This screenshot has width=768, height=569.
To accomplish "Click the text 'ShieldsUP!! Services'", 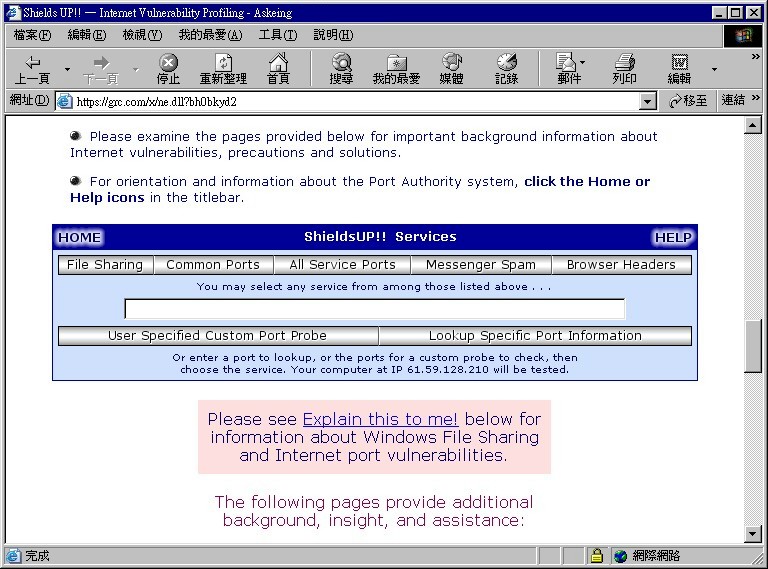I will click(380, 237).
